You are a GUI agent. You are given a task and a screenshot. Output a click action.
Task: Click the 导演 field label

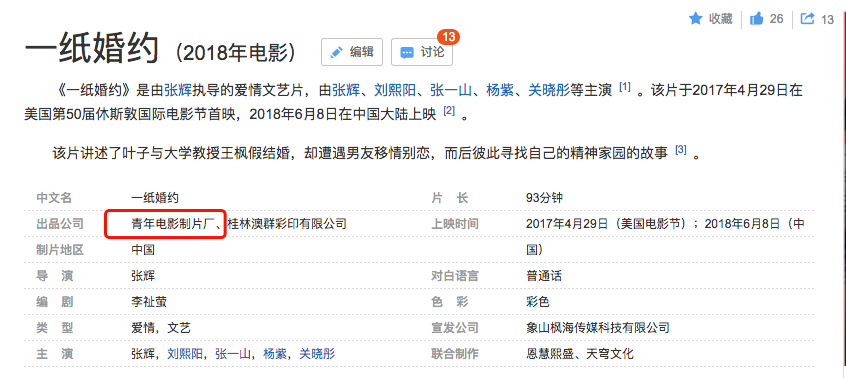tap(54, 276)
